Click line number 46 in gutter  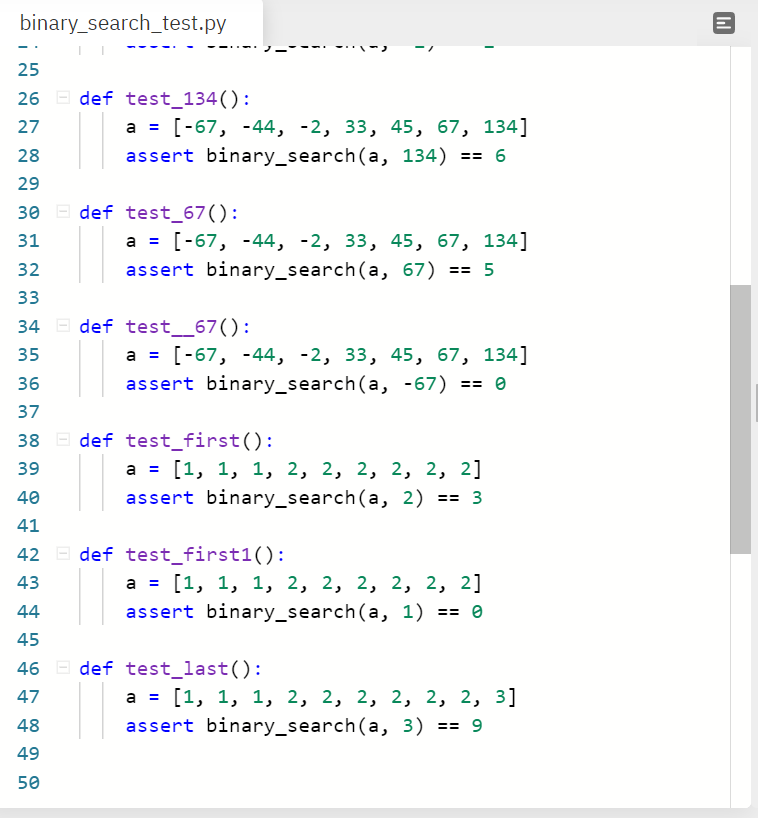(x=28, y=669)
